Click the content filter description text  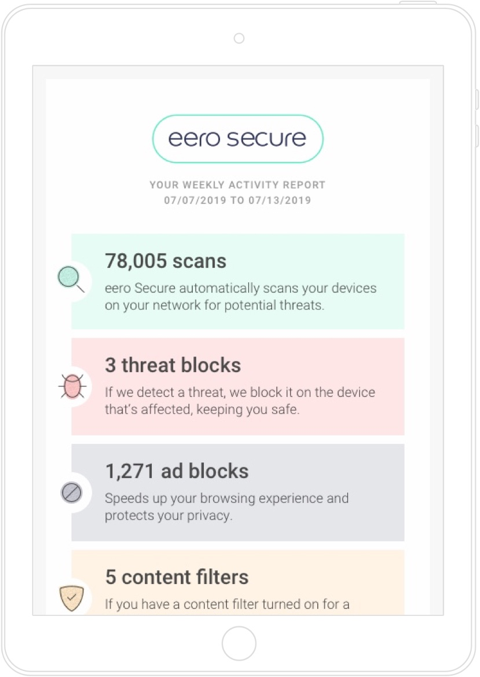pyautogui.click(x=227, y=604)
